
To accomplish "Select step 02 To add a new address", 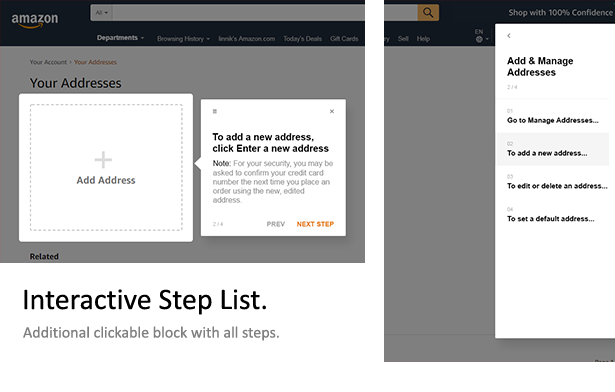I will 553,149.
